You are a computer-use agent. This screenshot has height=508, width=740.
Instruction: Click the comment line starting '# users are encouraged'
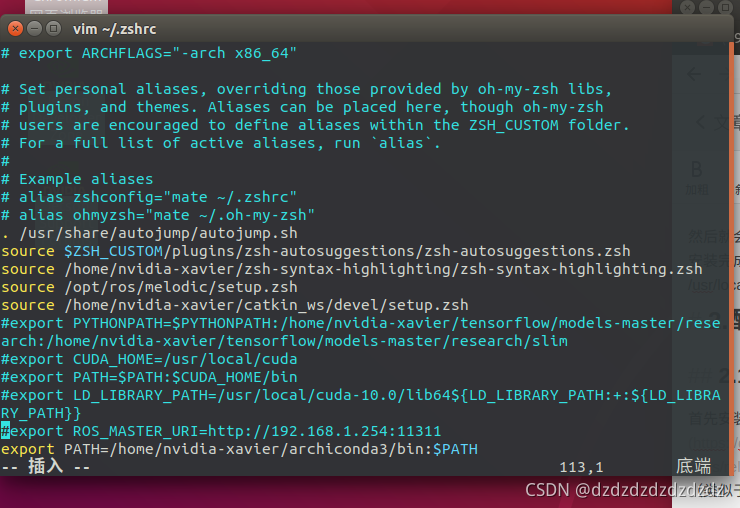point(315,125)
